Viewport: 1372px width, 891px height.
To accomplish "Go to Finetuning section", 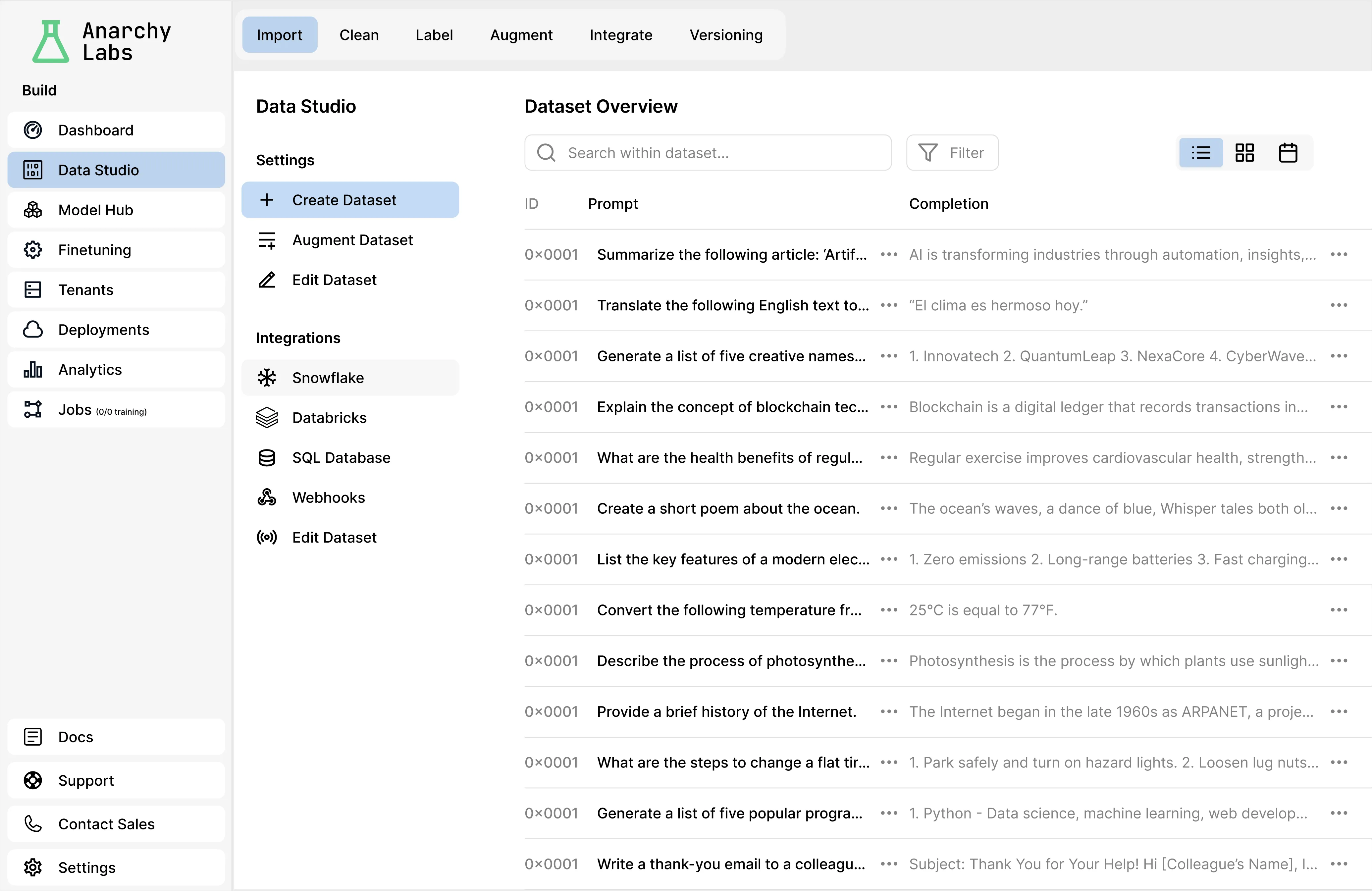I will (117, 249).
